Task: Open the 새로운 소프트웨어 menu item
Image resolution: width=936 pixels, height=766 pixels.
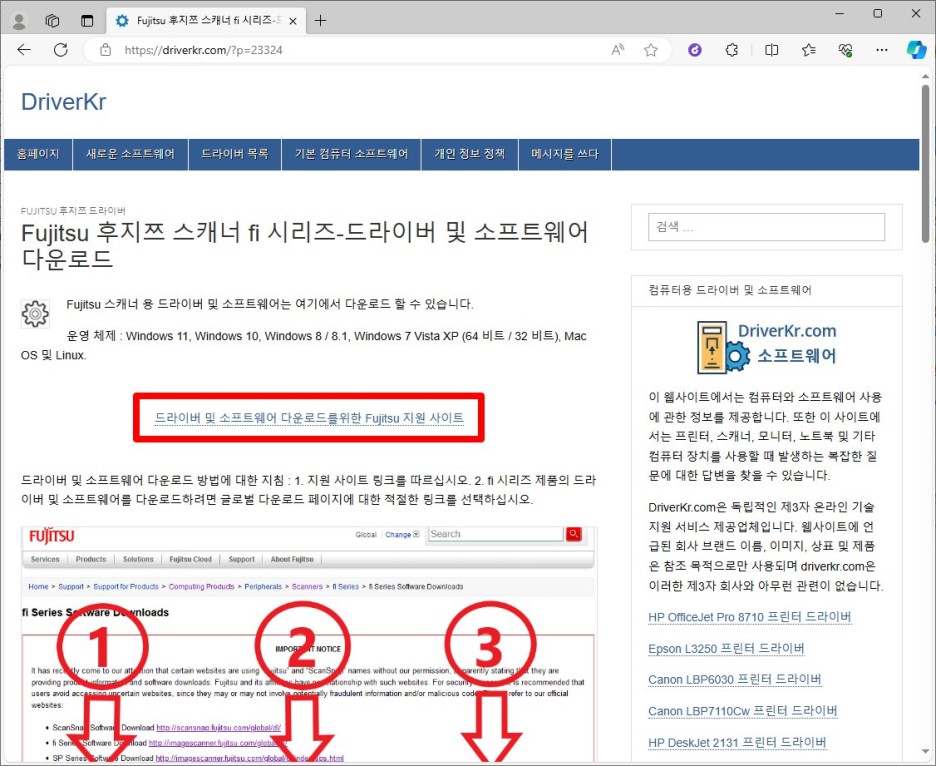Action: 130,154
